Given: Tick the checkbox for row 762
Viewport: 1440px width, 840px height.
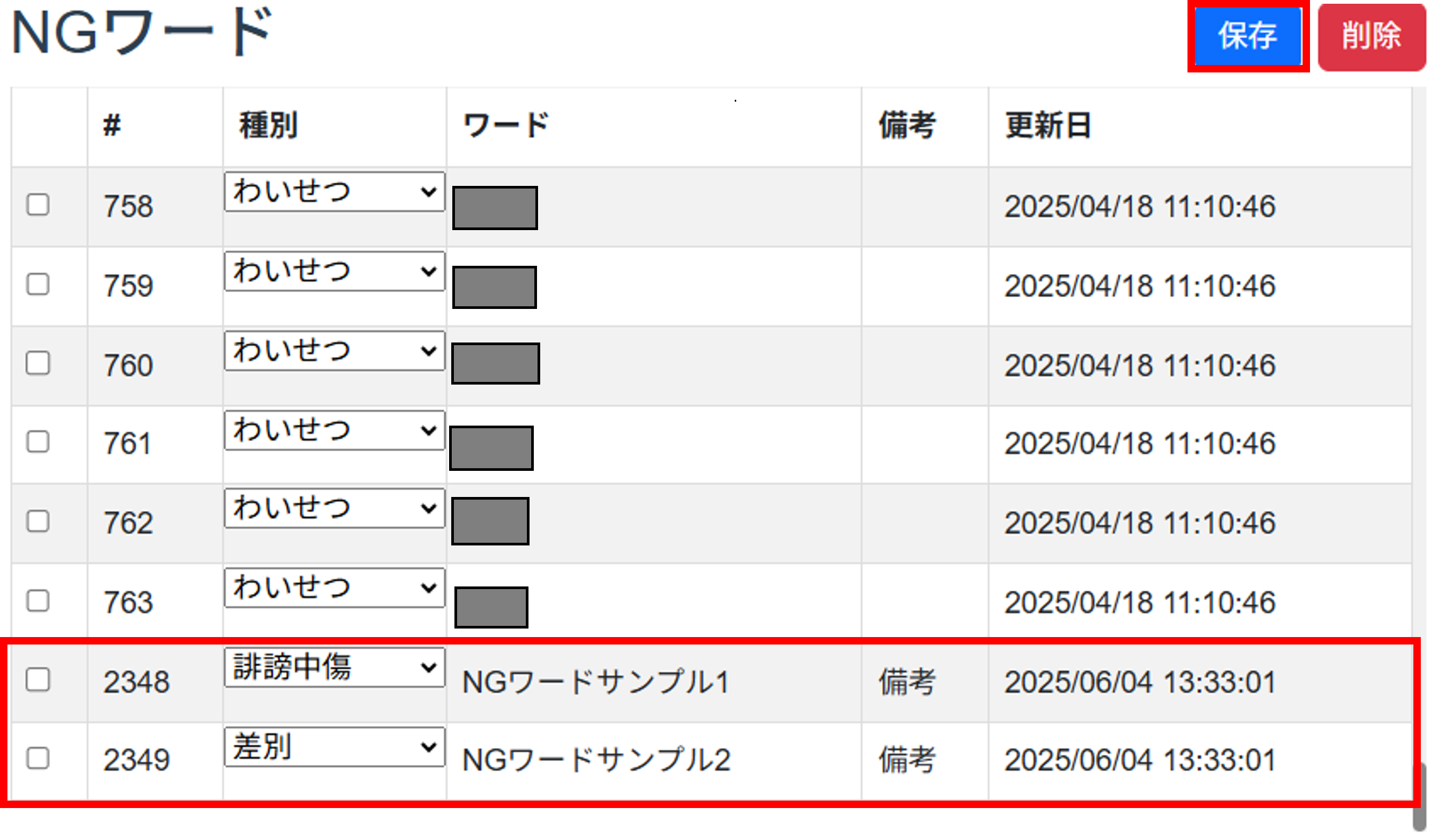Looking at the screenshot, I should tap(38, 521).
